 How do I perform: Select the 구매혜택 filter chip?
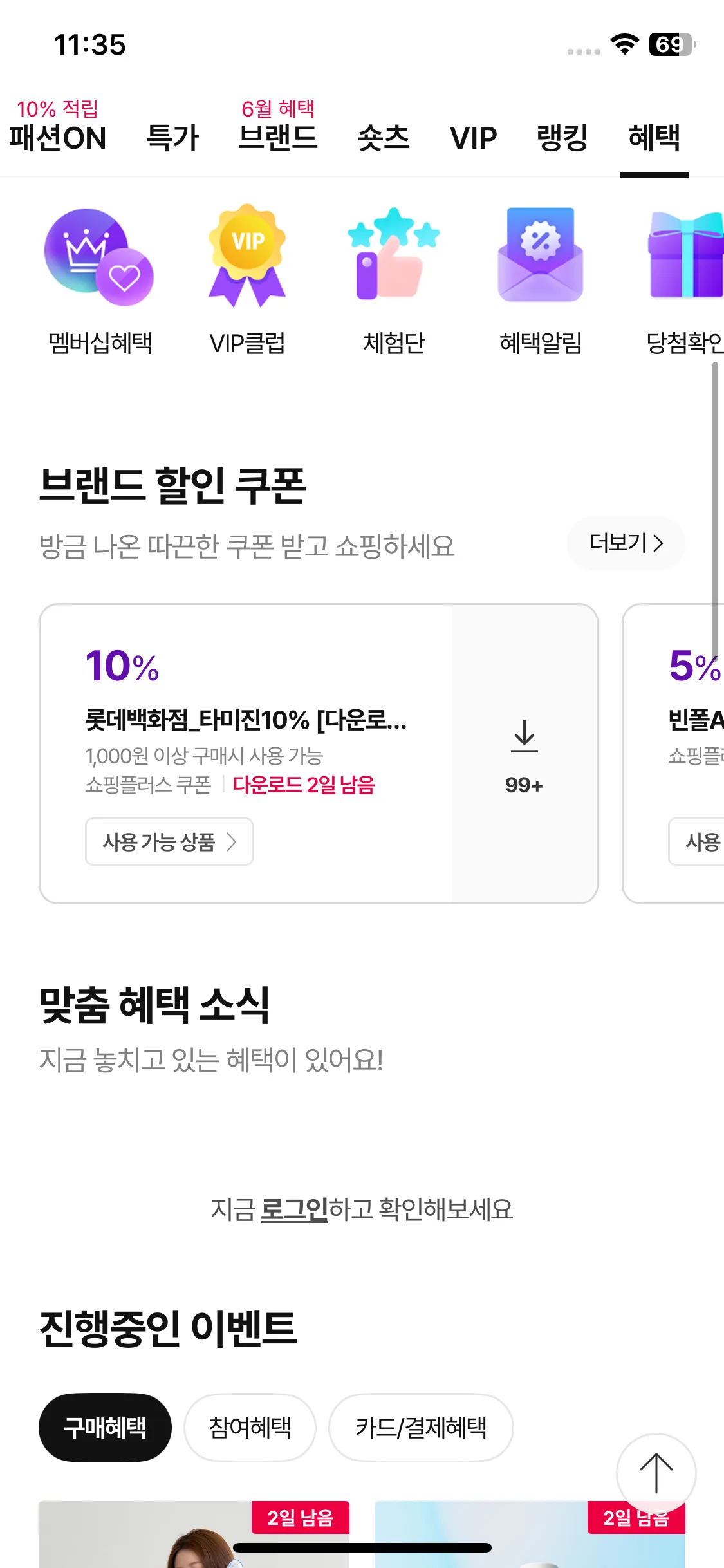(105, 1428)
